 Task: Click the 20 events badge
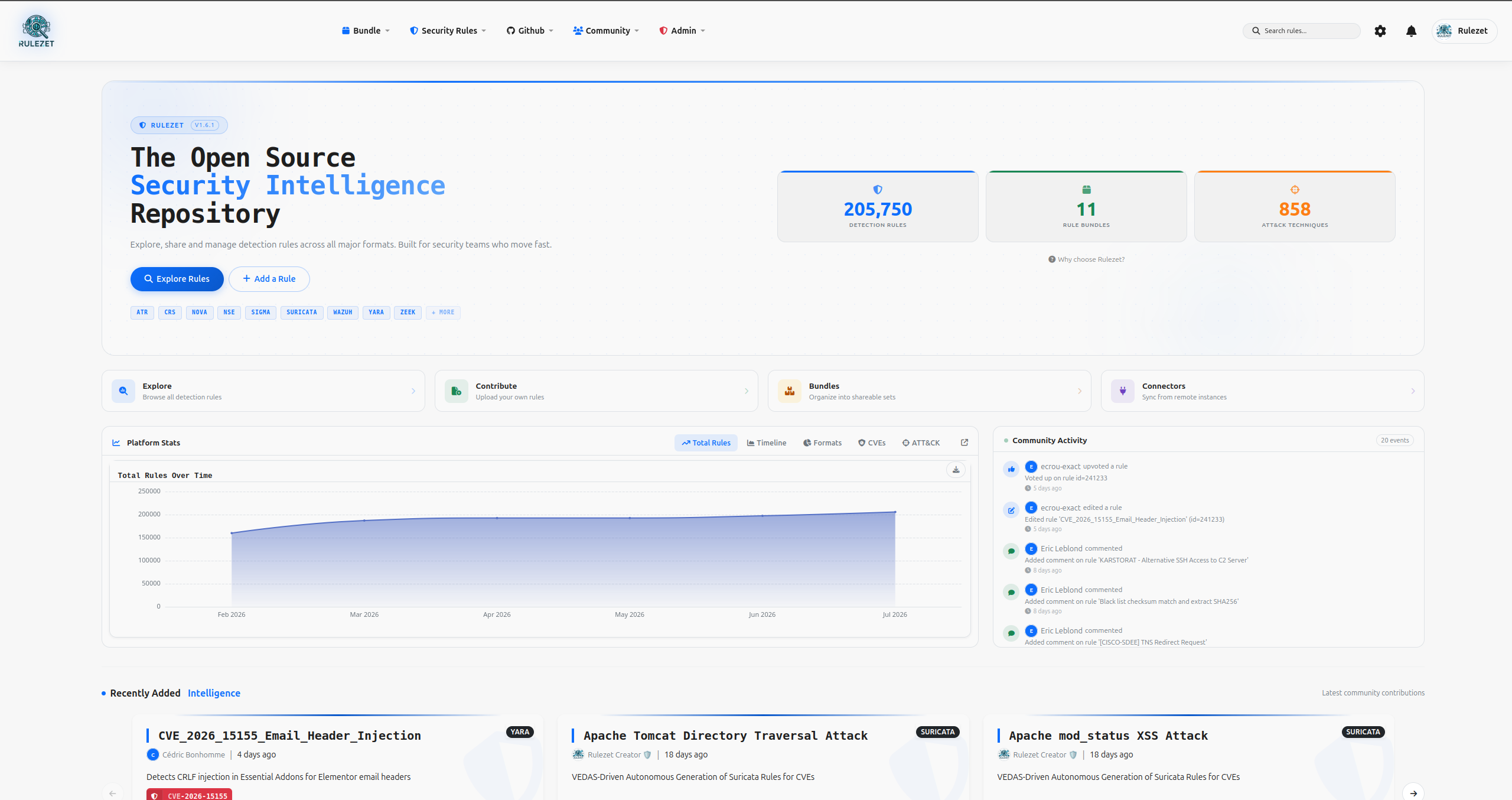[1394, 440]
